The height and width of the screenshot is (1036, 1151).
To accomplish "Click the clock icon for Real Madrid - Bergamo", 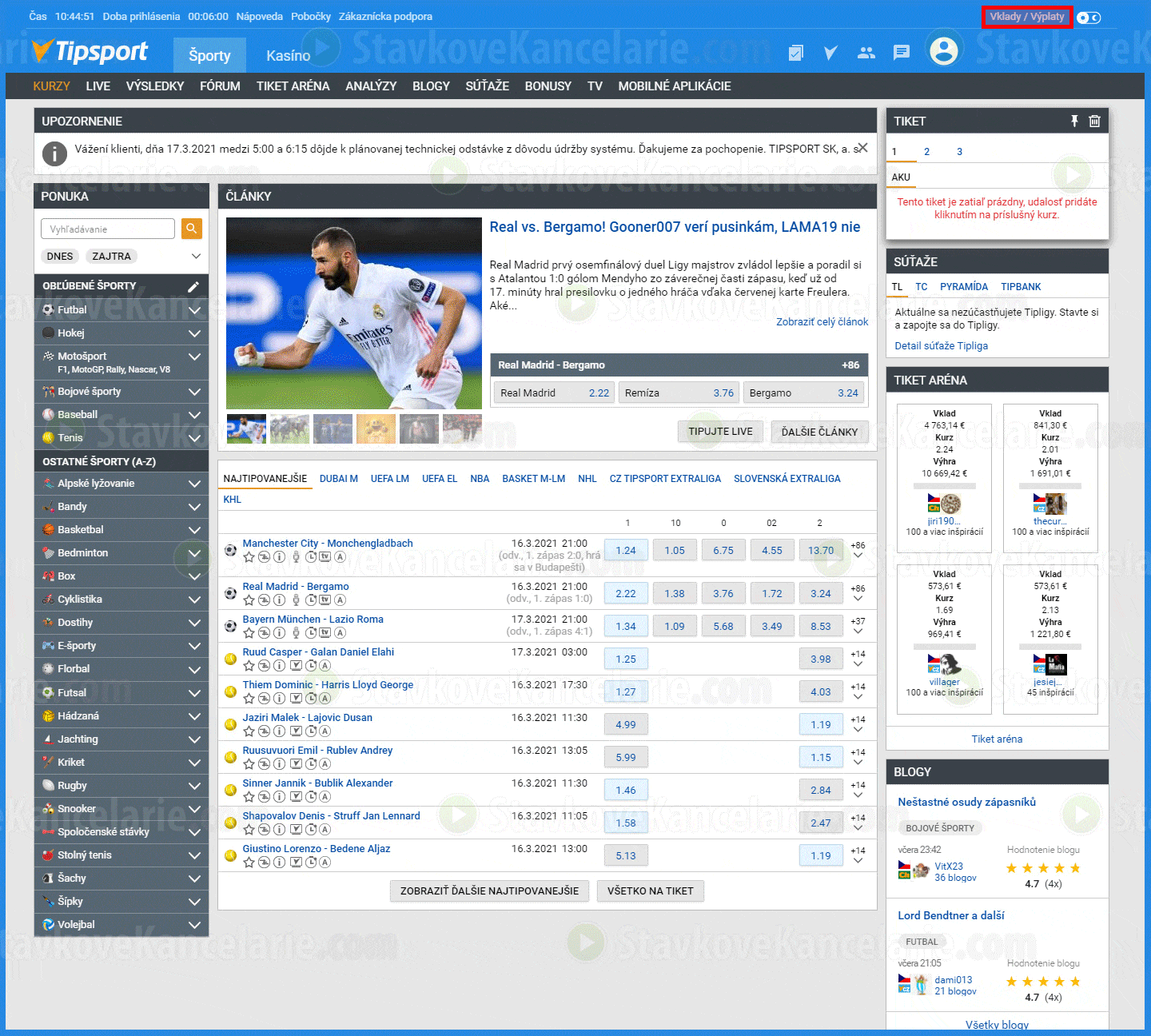I will pos(311,600).
